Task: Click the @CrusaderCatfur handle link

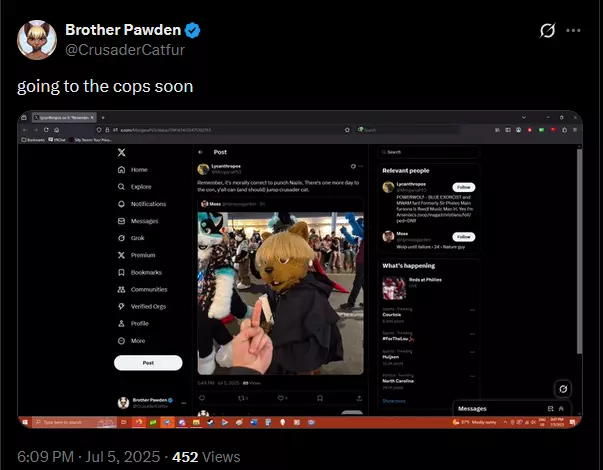Action: point(125,50)
